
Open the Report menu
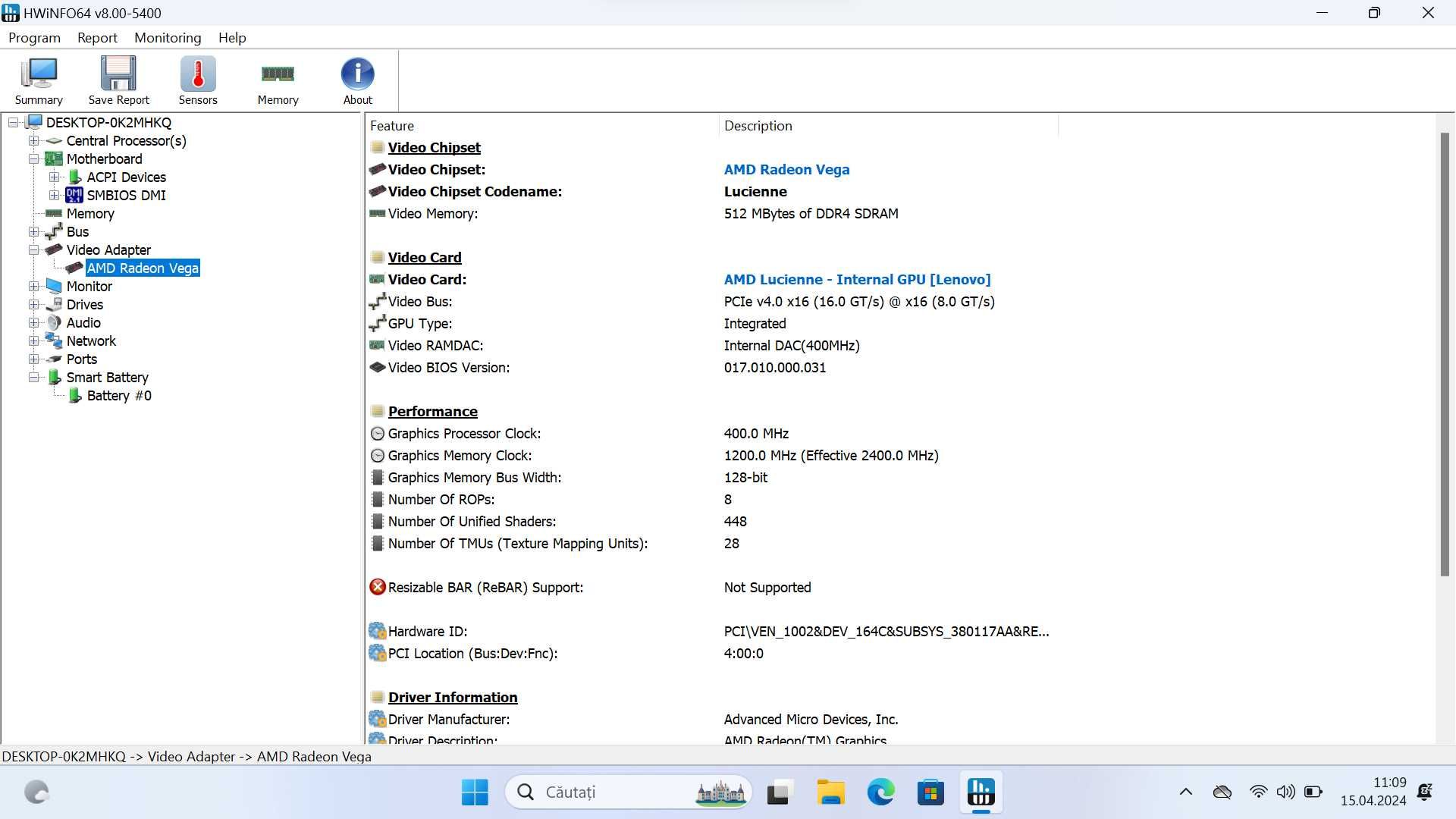click(97, 38)
